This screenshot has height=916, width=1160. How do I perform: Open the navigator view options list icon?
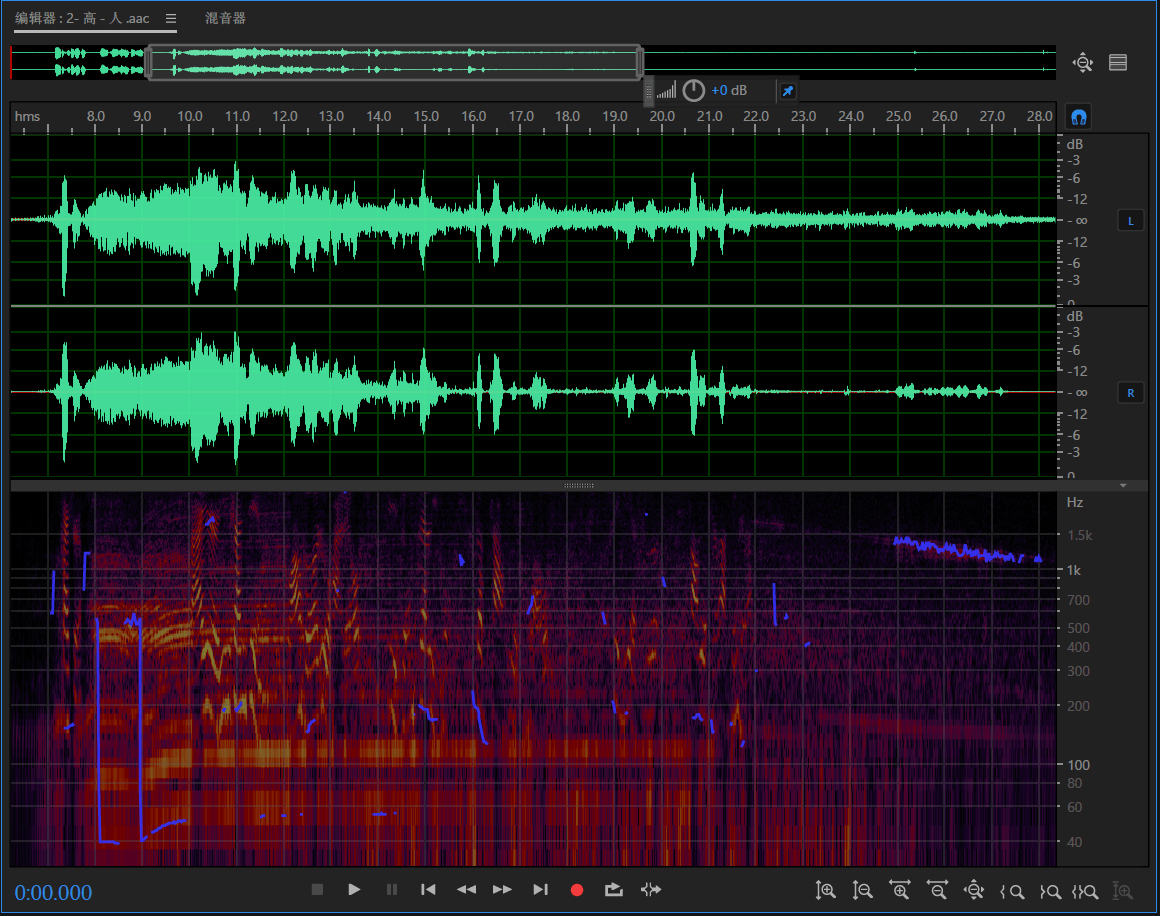pyautogui.click(x=1118, y=63)
